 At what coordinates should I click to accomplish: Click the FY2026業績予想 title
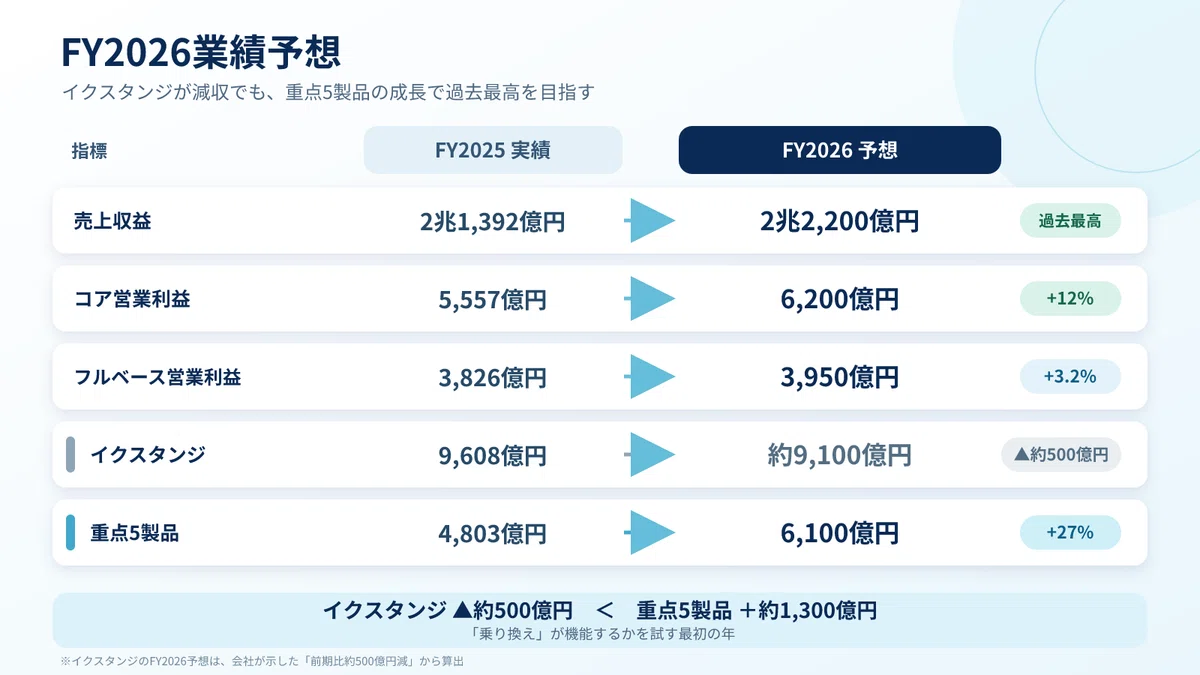click(x=200, y=51)
